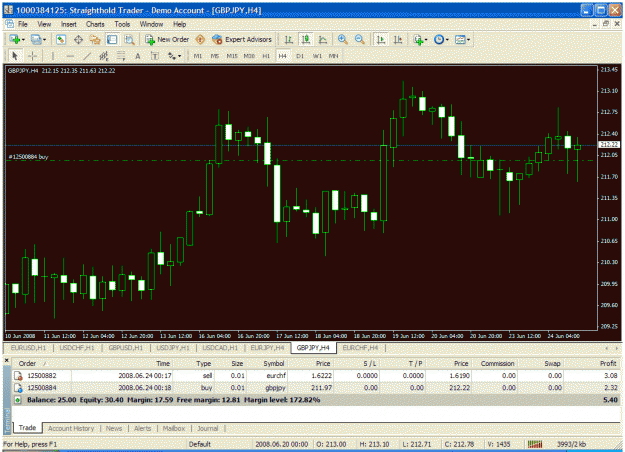Viewport: 625px width, 452px height.
Task: Toggle the Navigator panel
Action: pyautogui.click(x=95, y=39)
